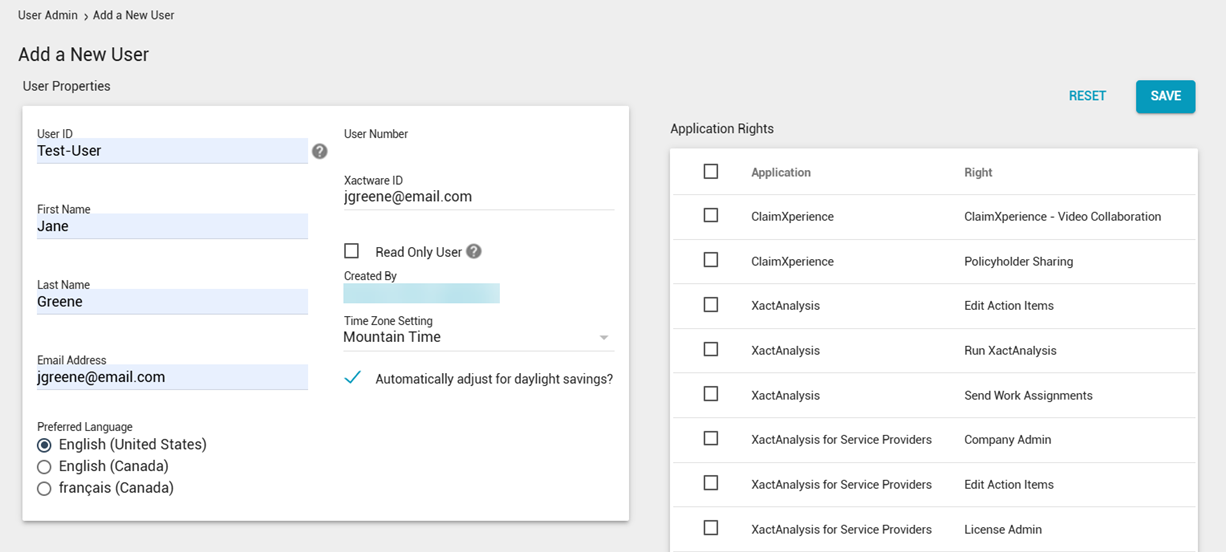This screenshot has width=1226, height=552.
Task: Toggle the Read Only User checkbox
Action: point(351,251)
